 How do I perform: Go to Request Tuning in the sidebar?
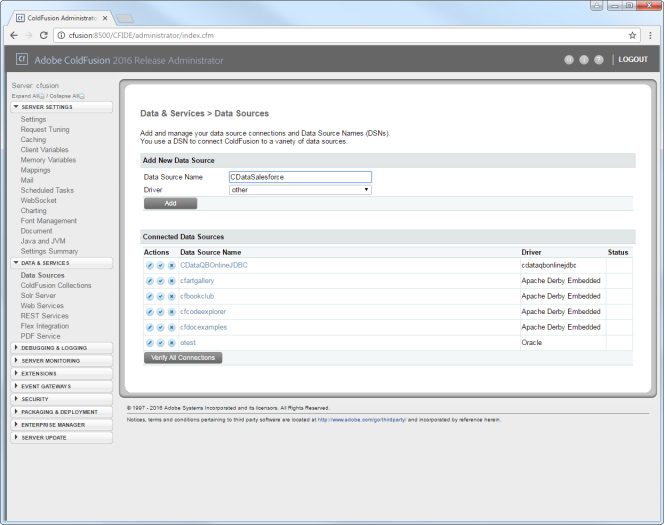click(45, 129)
